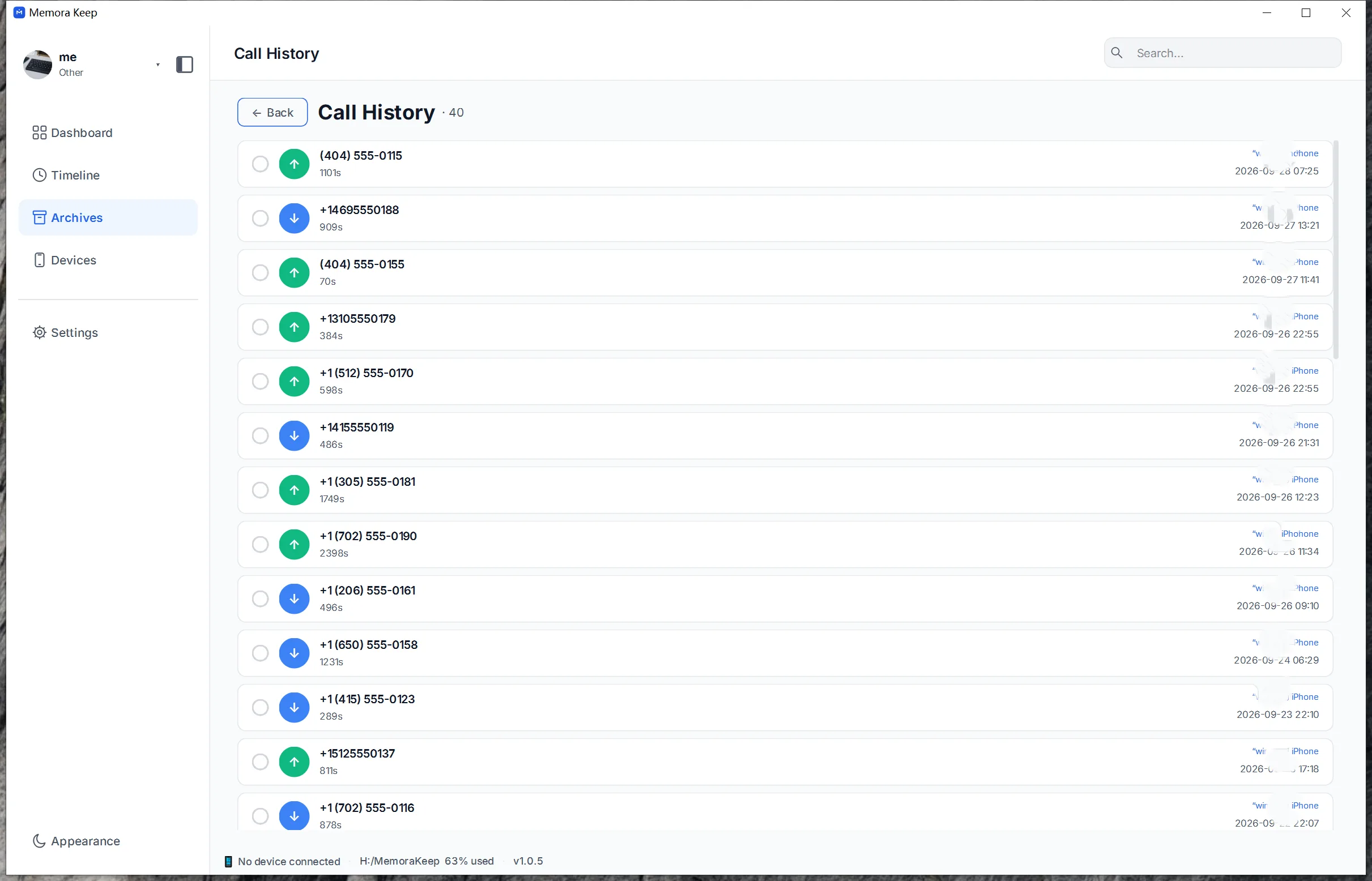Click outgoing arrow icon for (404) 555-0155
Image resolution: width=1372 pixels, height=881 pixels.
point(294,272)
